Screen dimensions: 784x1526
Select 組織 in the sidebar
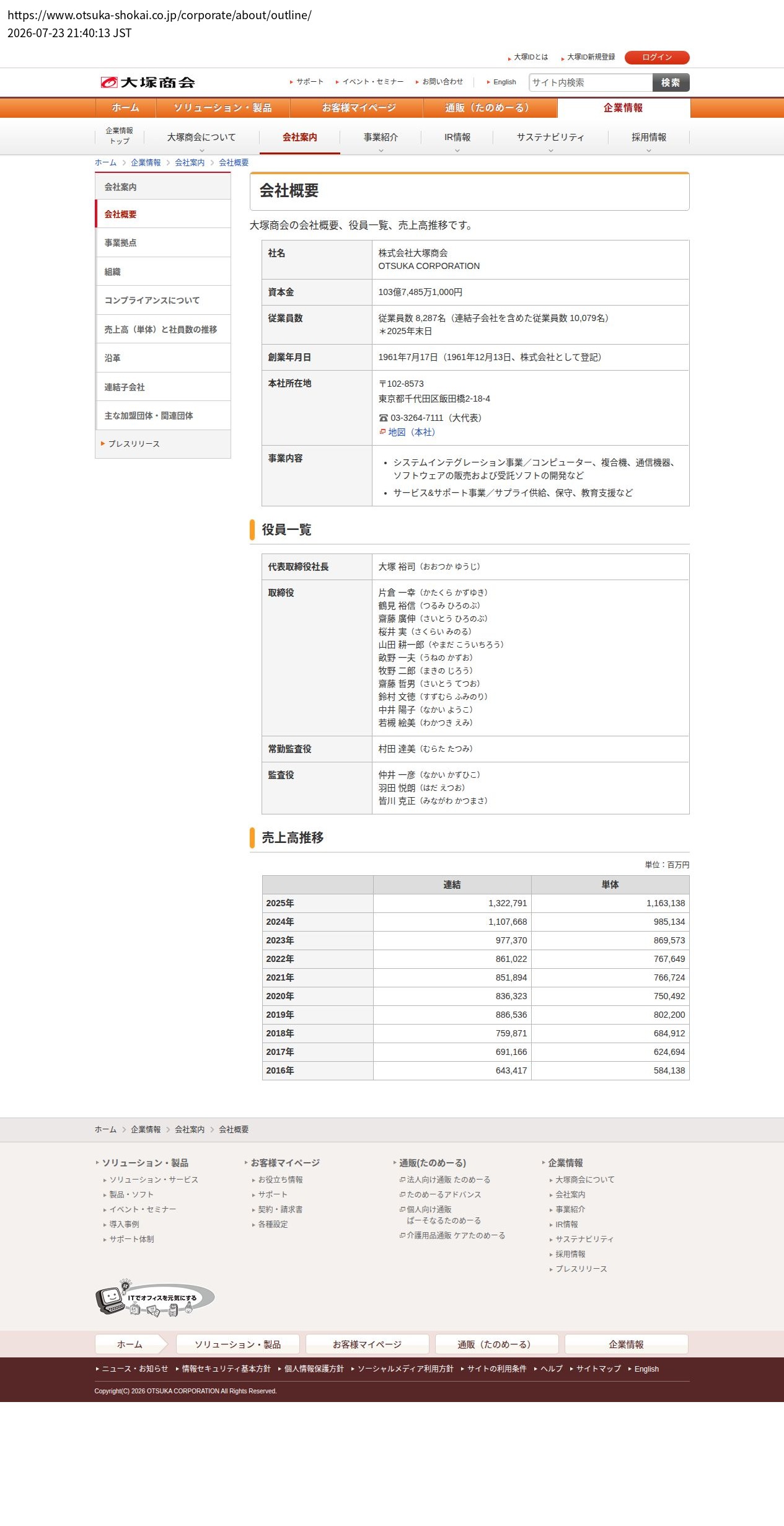[x=163, y=271]
